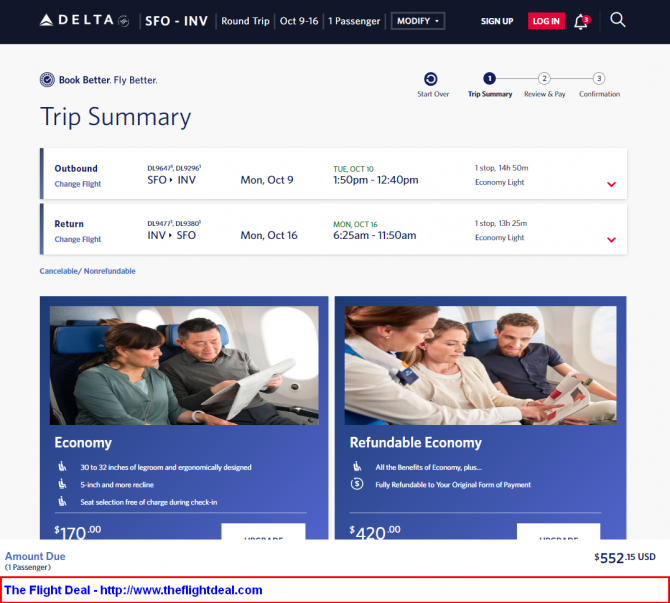
Task: Open search with the magnifier icon
Action: [617, 20]
